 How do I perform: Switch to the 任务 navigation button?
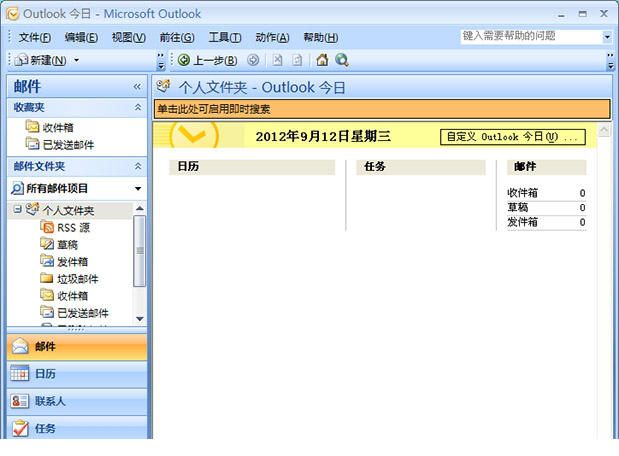click(x=77, y=428)
